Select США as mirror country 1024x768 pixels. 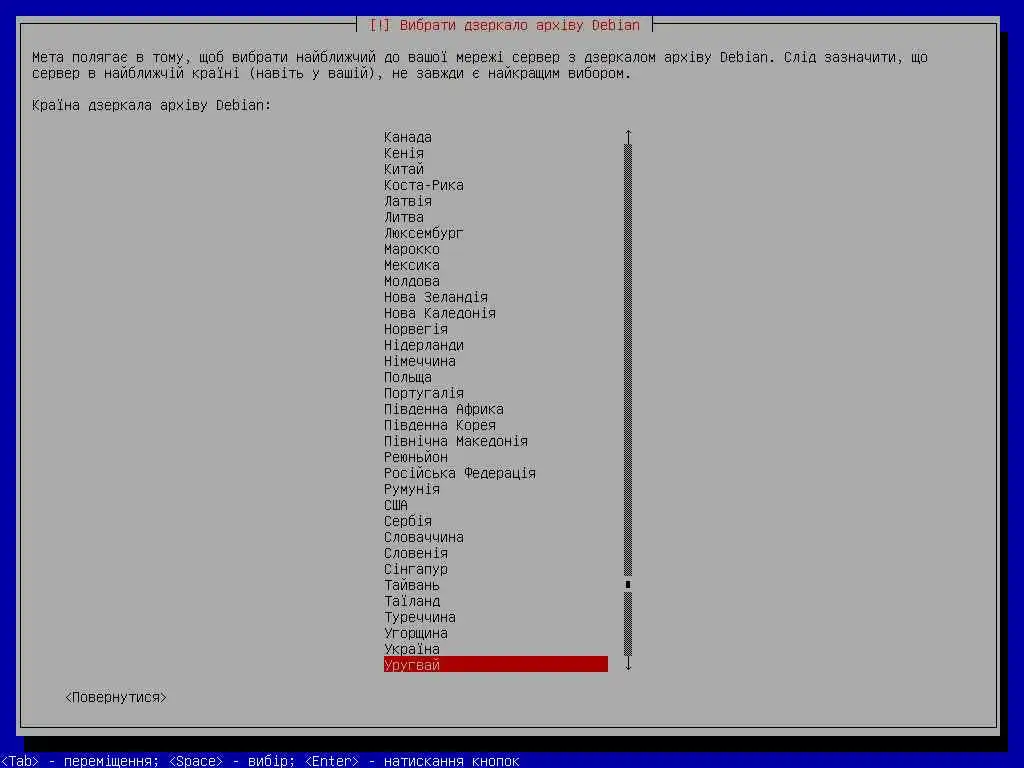click(x=396, y=505)
